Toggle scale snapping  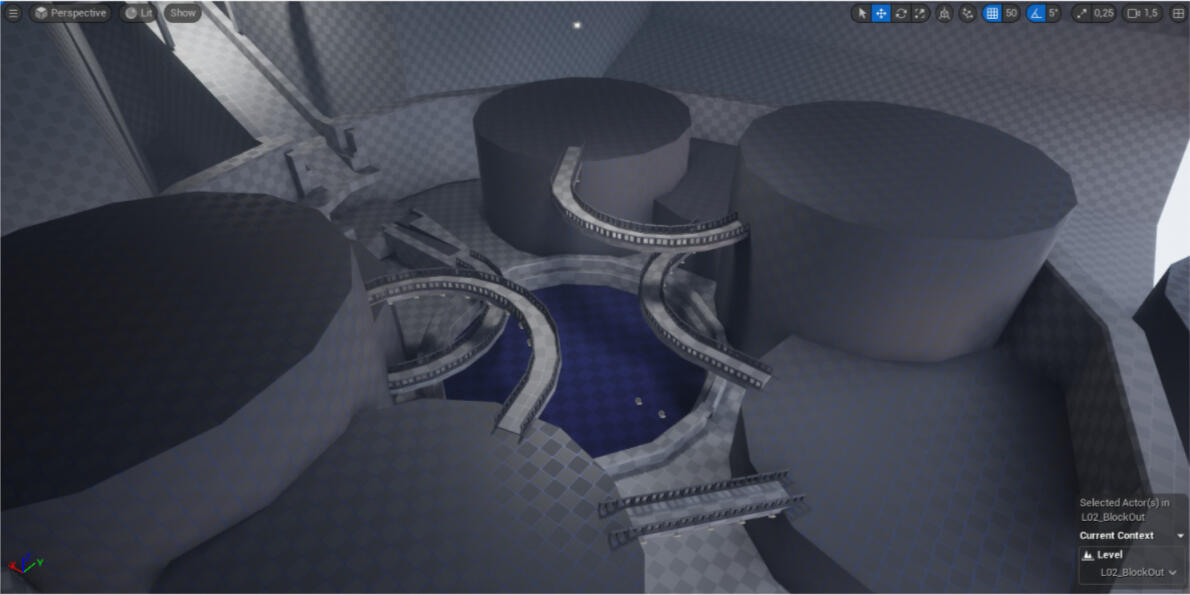1083,13
